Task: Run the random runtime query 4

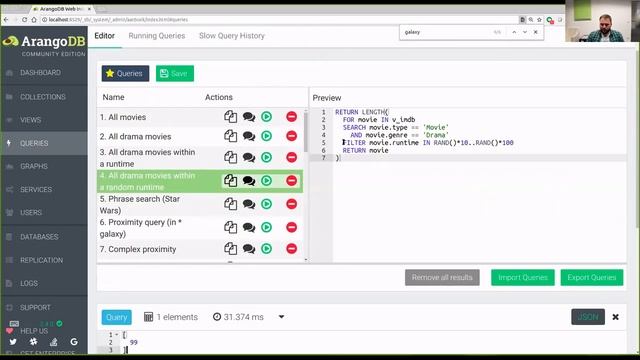Action: coord(267,180)
